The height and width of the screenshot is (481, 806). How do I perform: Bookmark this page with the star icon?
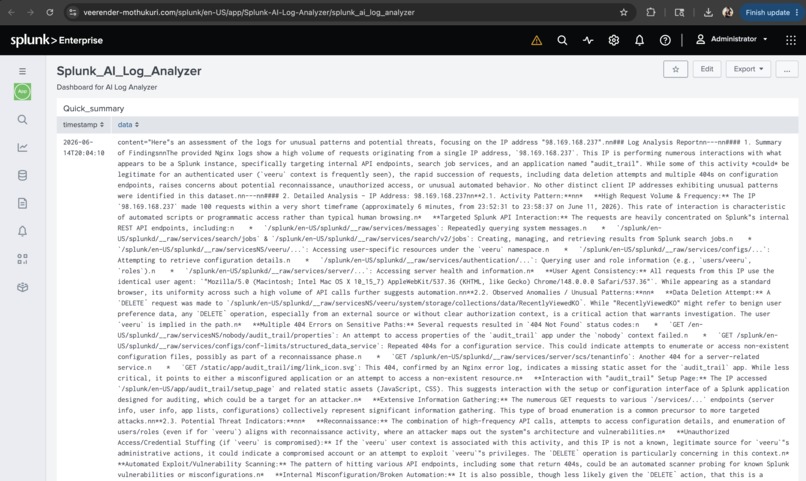pyautogui.click(x=624, y=12)
